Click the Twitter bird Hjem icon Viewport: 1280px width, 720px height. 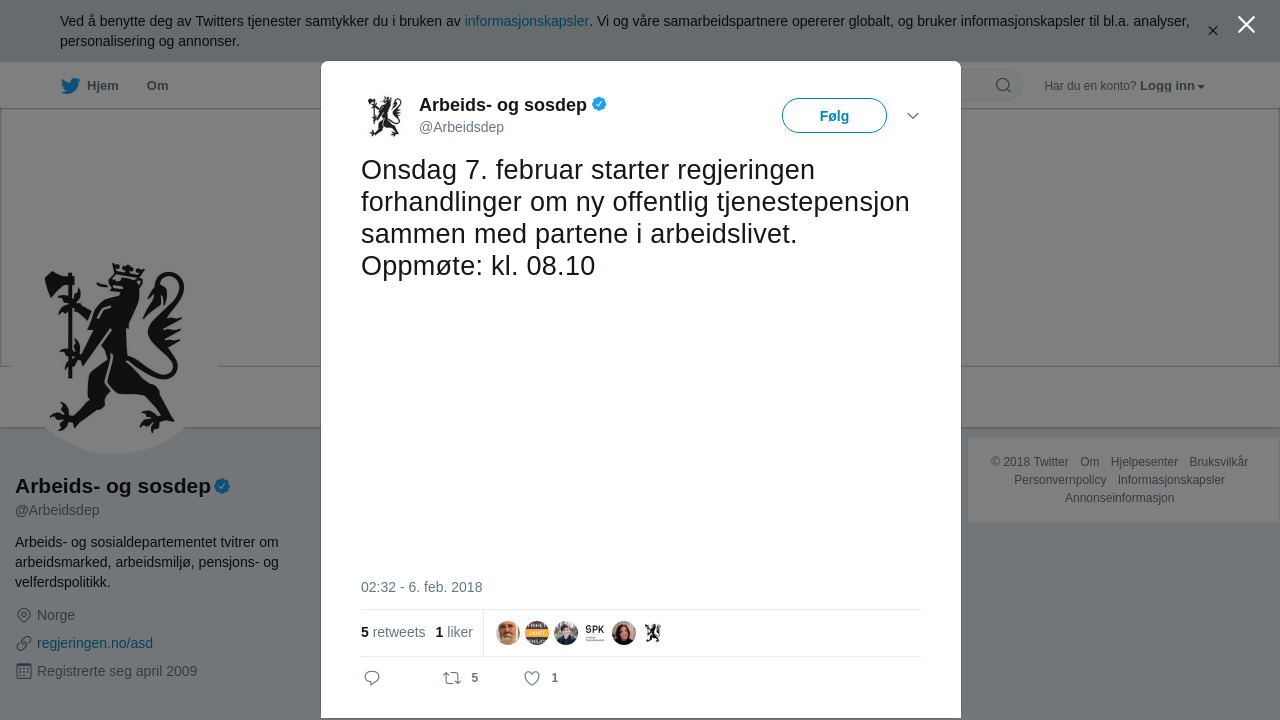[x=71, y=86]
